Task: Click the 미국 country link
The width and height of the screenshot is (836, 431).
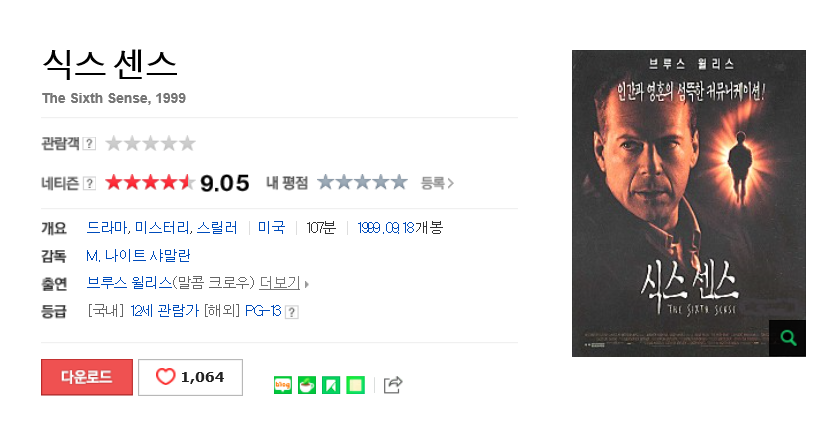Action: (x=271, y=227)
